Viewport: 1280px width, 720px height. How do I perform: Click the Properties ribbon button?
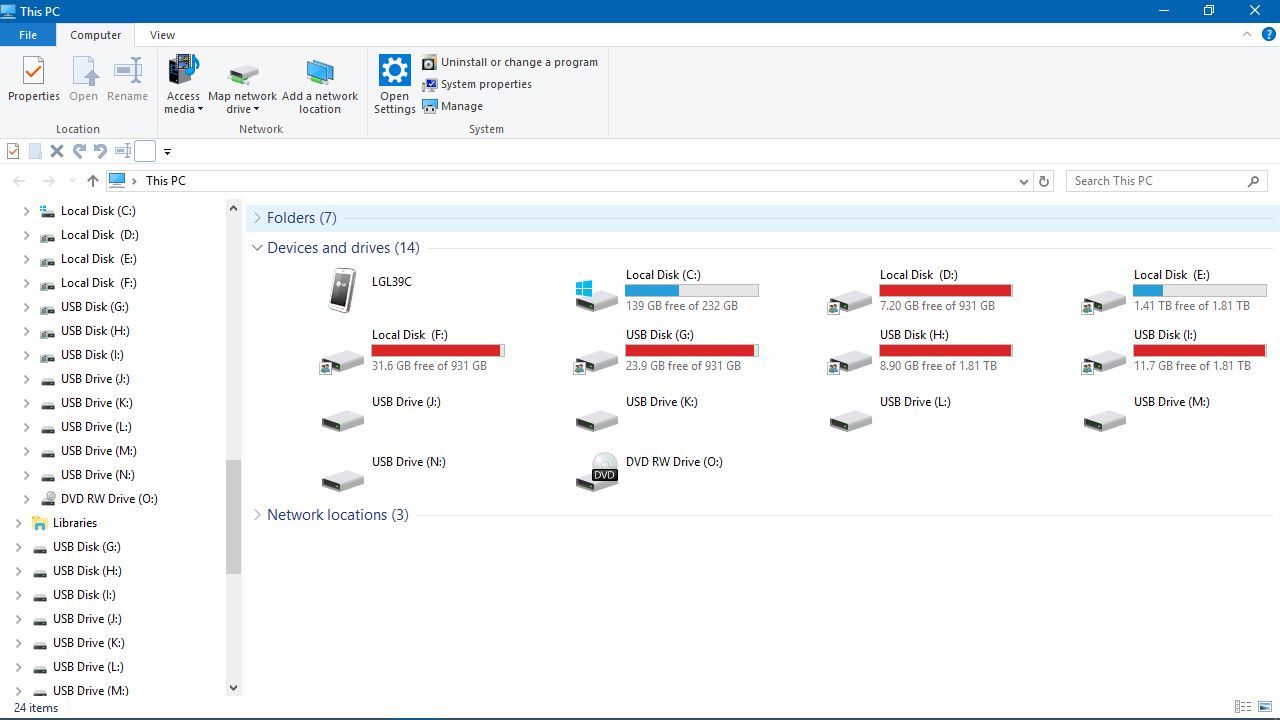click(34, 80)
